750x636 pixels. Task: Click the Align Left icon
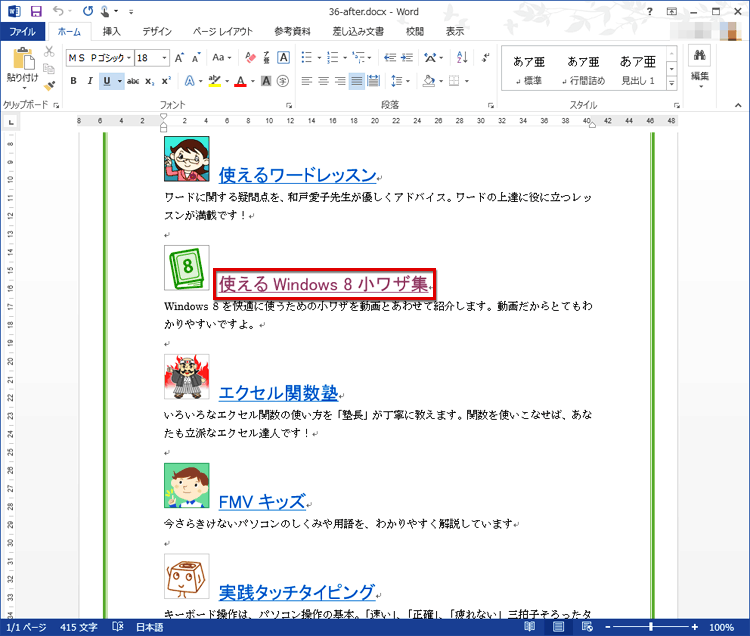click(x=307, y=81)
